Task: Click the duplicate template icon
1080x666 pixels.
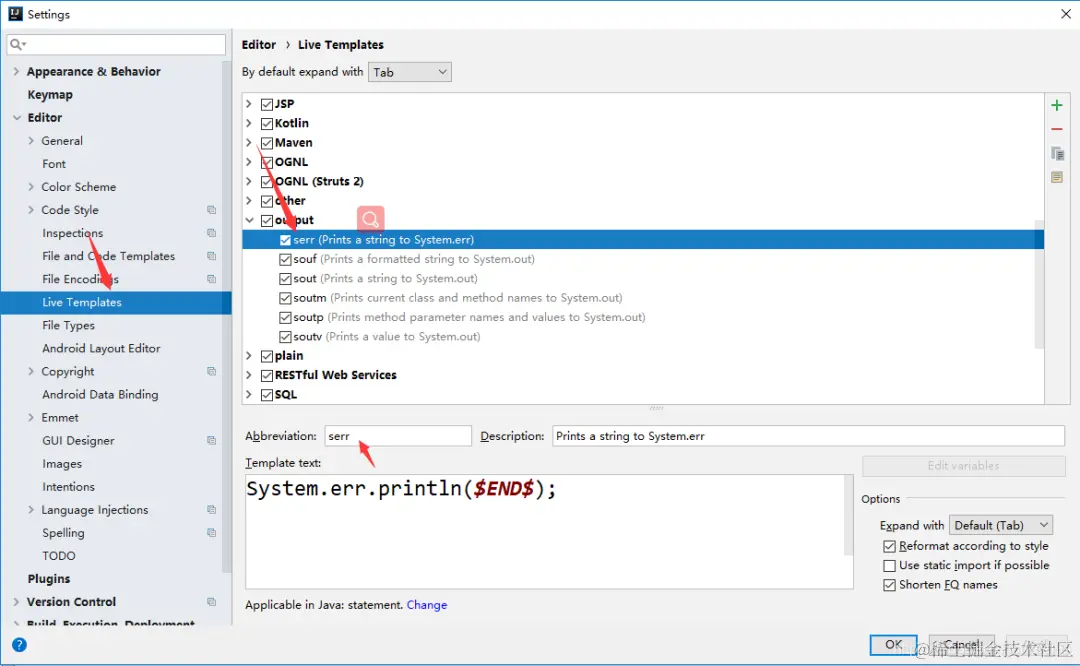Action: click(x=1057, y=154)
